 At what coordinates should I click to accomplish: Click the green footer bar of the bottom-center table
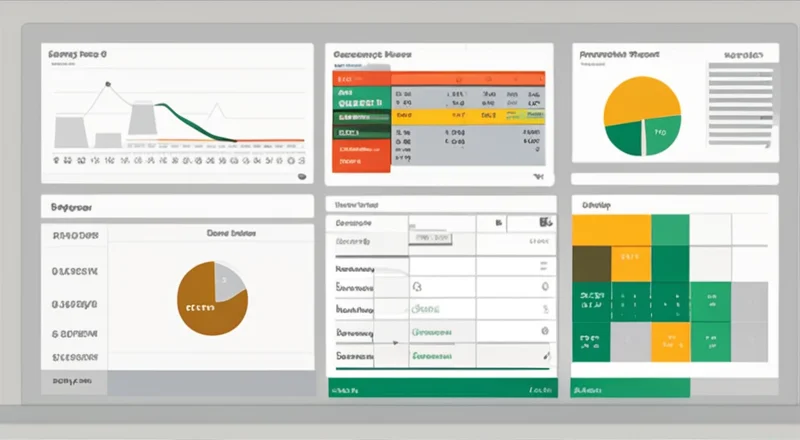point(441,388)
